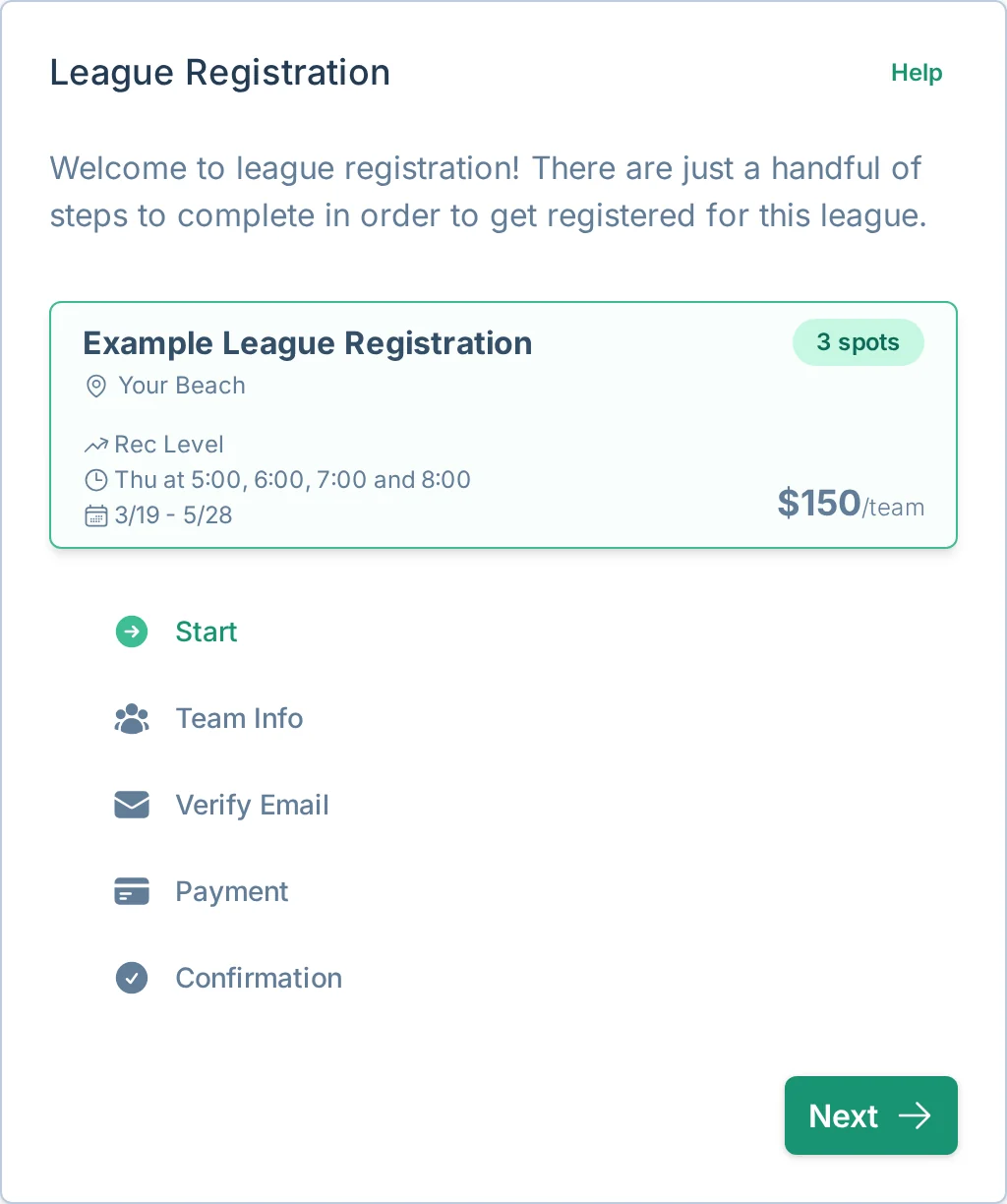The height and width of the screenshot is (1204, 1007).
Task: Click the arrow inside the Next button
Action: coord(916,1115)
